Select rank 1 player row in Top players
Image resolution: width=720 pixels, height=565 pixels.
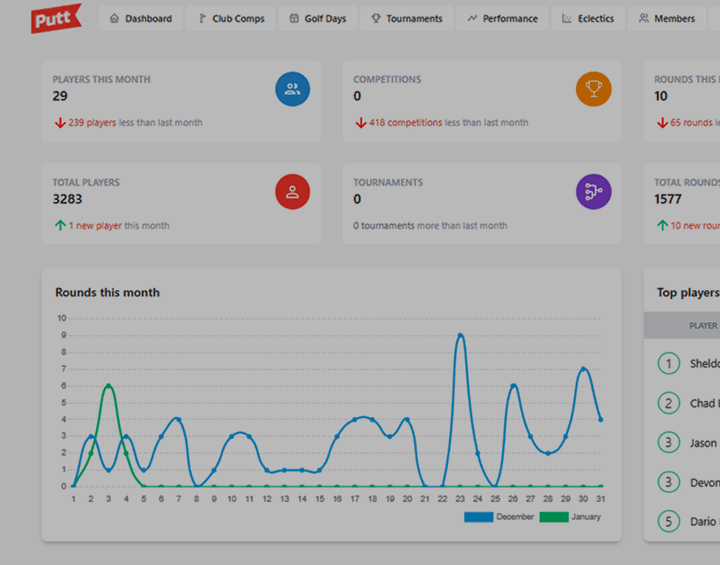tap(690, 364)
